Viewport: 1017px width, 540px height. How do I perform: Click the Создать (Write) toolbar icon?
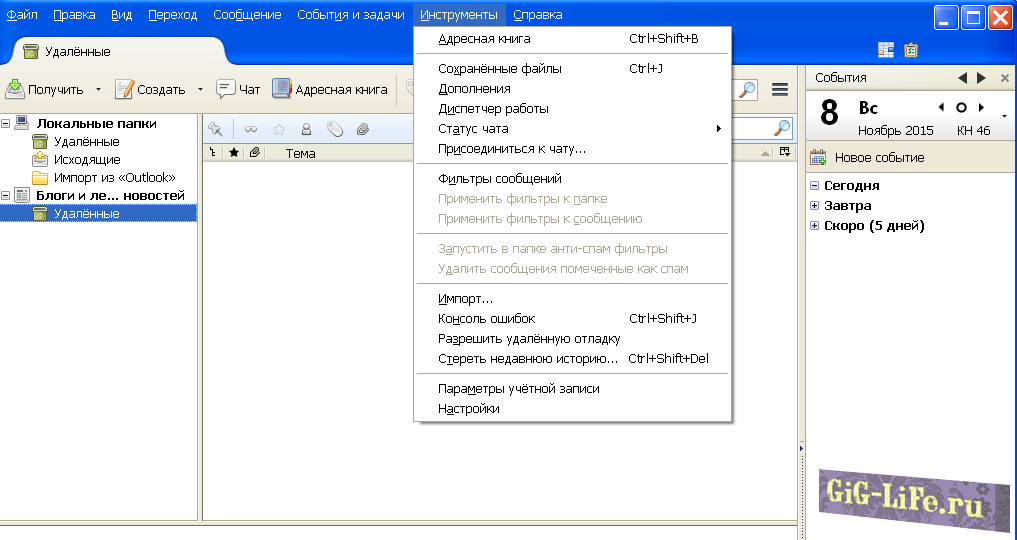coord(124,89)
